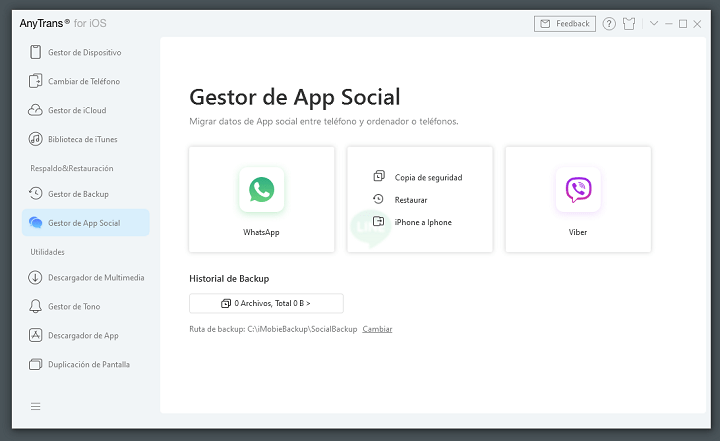Click the Ruta de backup path text
This screenshot has height=441, width=720.
tap(273, 329)
